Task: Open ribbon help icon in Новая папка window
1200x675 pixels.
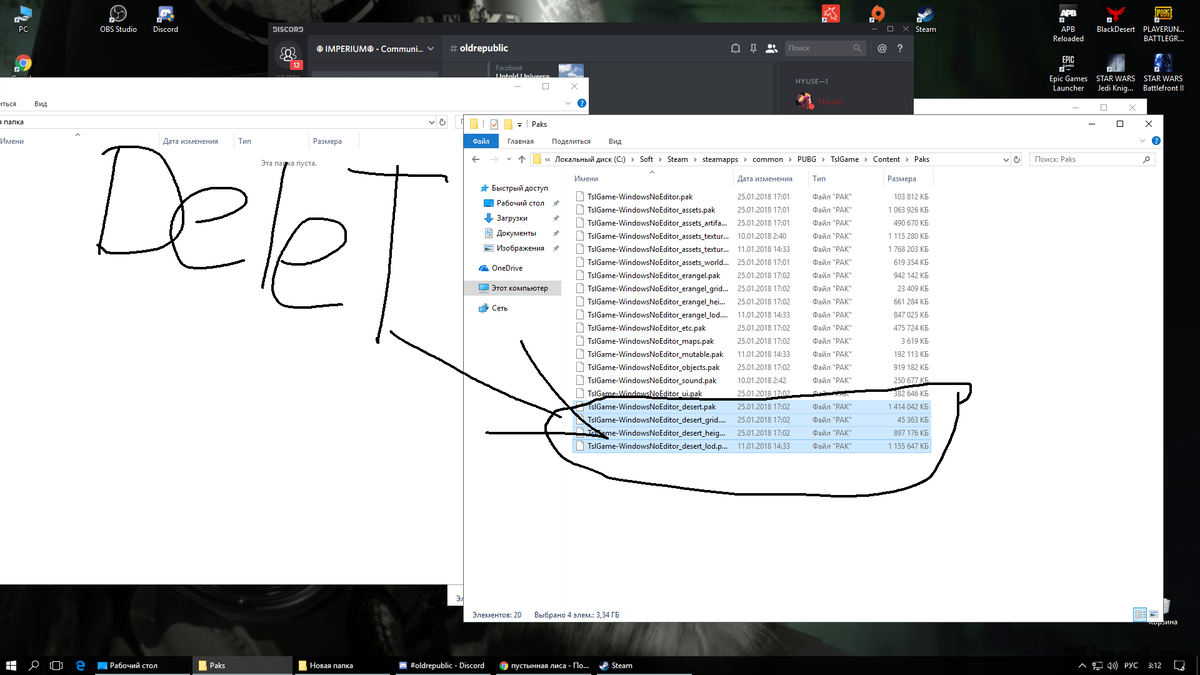Action: coord(582,103)
